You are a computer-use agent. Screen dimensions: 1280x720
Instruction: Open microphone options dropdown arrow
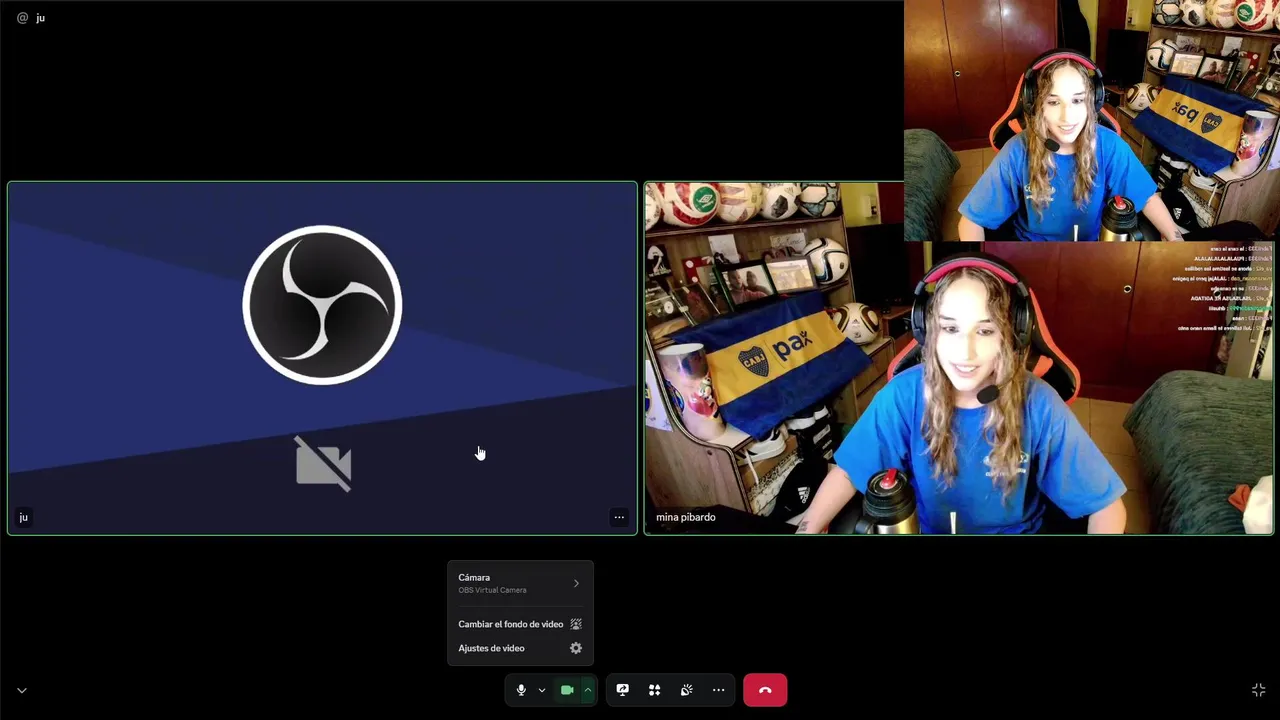pos(542,690)
